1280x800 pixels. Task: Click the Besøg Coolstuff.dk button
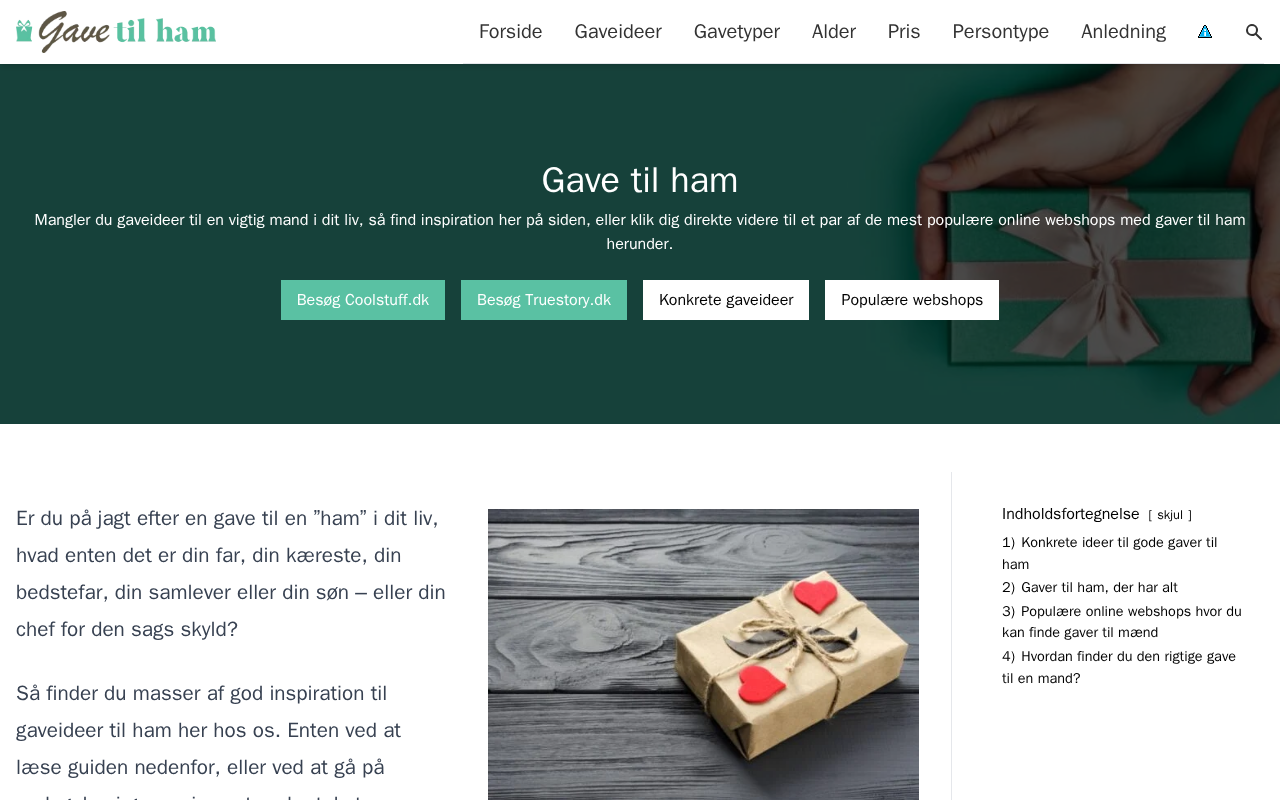click(363, 300)
